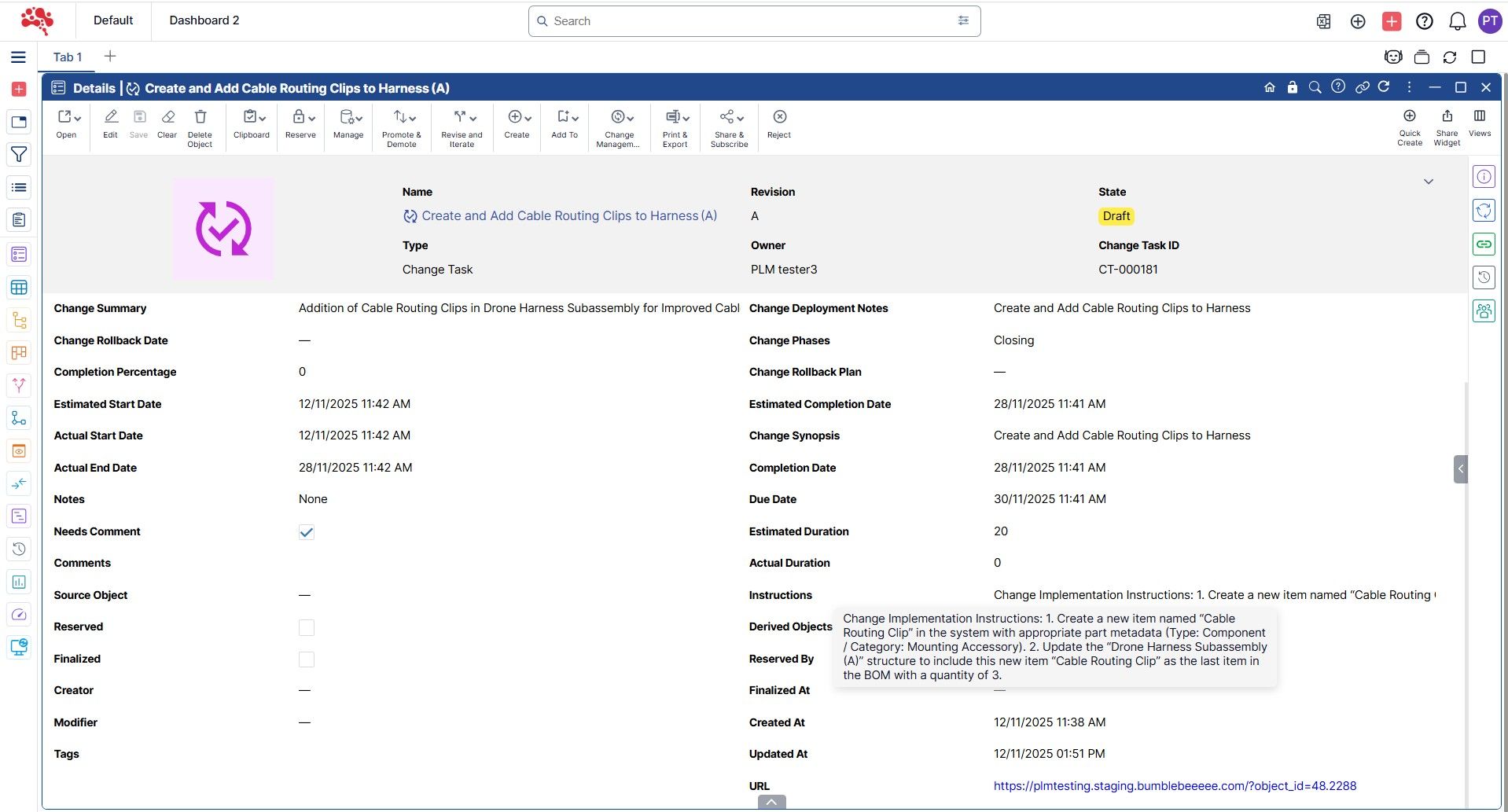Click the Change Task name link
The width and height of the screenshot is (1508, 812).
(x=568, y=216)
